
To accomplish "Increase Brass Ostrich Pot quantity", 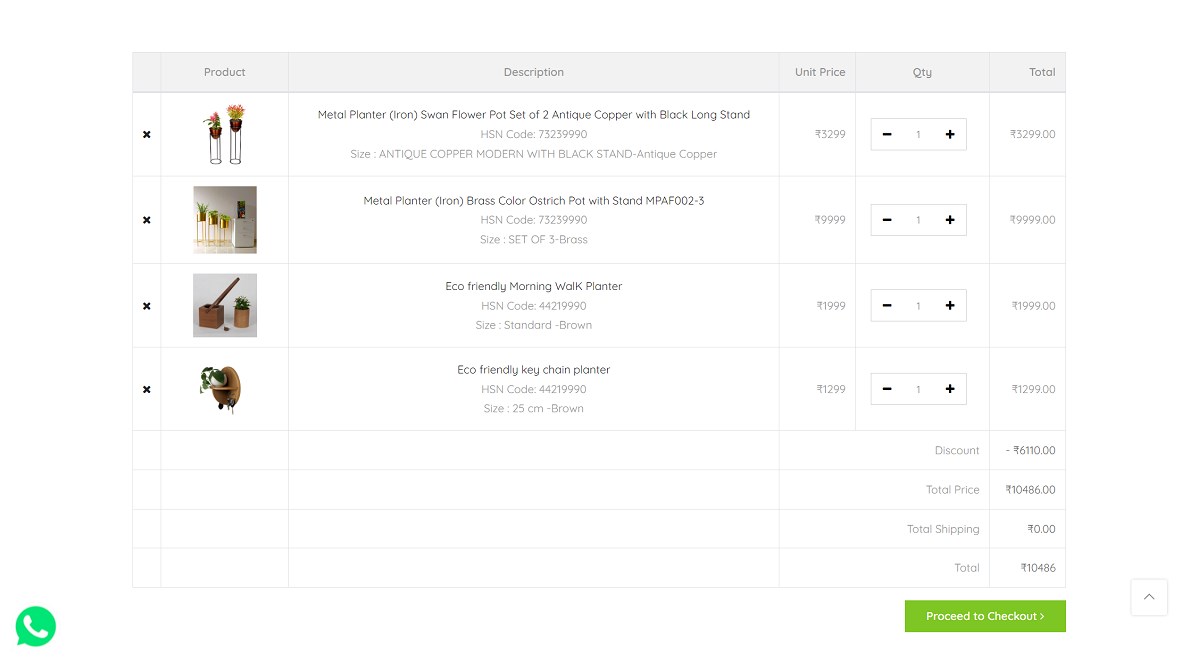I will [x=950, y=220].
